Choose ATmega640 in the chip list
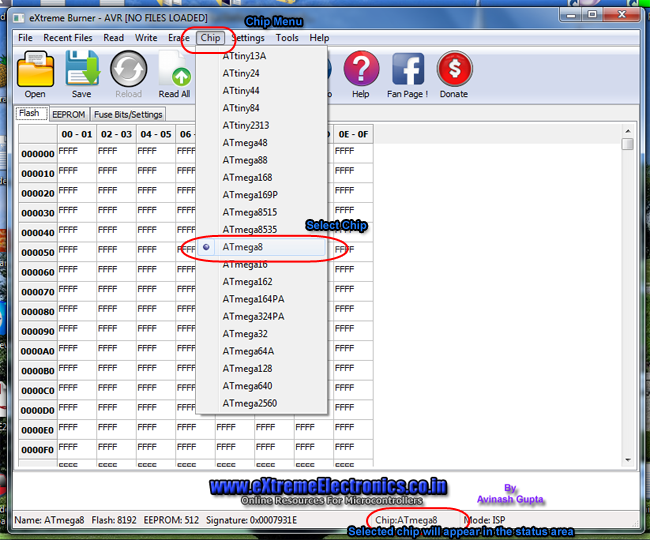This screenshot has height=540, width=650. pyautogui.click(x=261, y=386)
